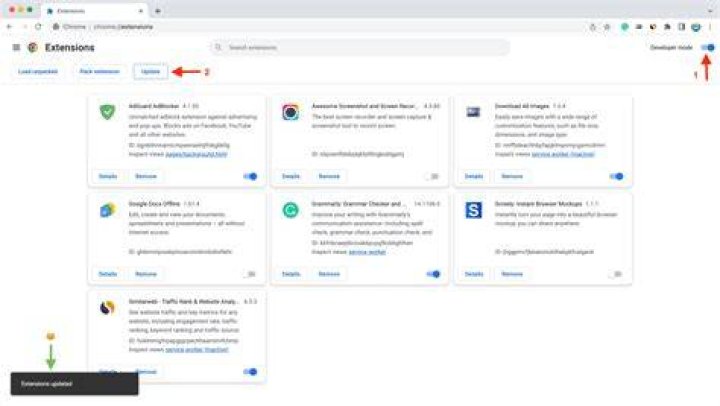720x406 pixels.
Task: Click the chrome://extensions address bar
Action: (317, 27)
